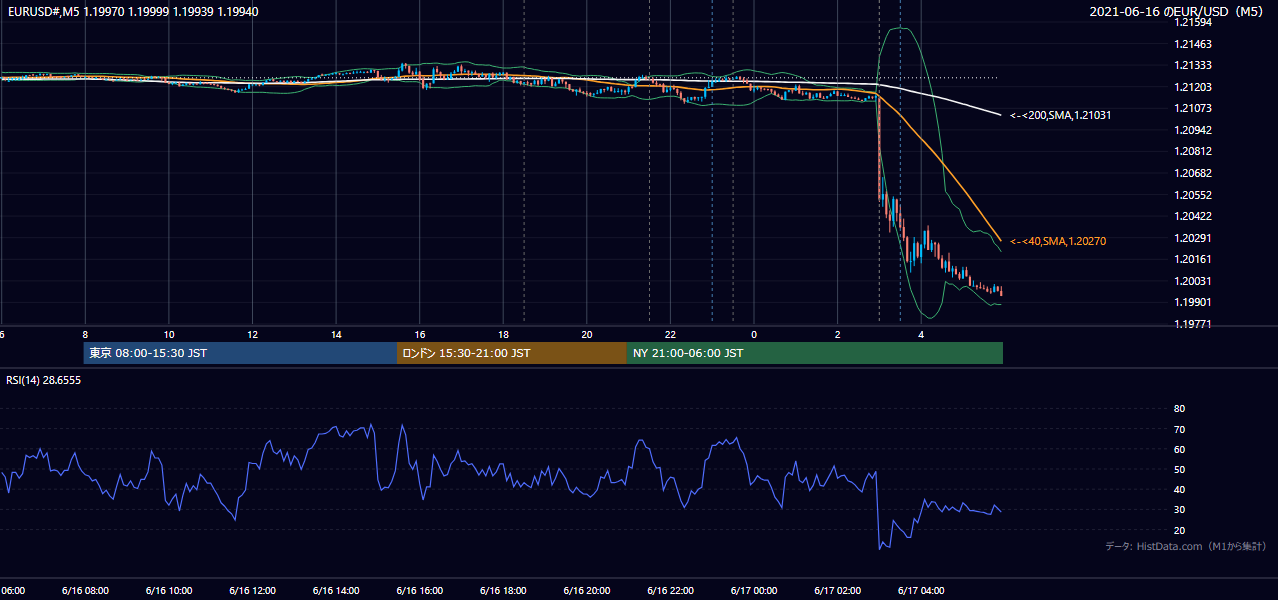This screenshot has height=600, width=1278.
Task: Click the 1.20812 price axis label
Action: 1192,151
